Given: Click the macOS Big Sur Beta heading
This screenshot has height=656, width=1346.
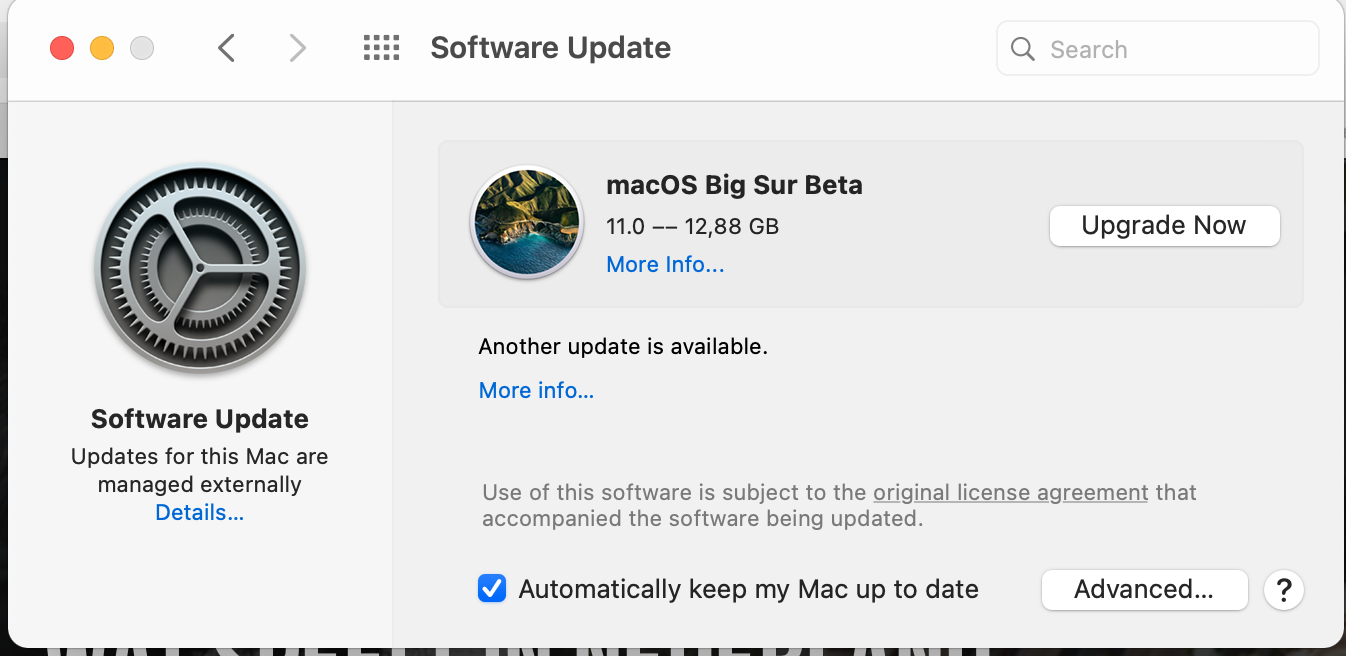Looking at the screenshot, I should point(734,185).
